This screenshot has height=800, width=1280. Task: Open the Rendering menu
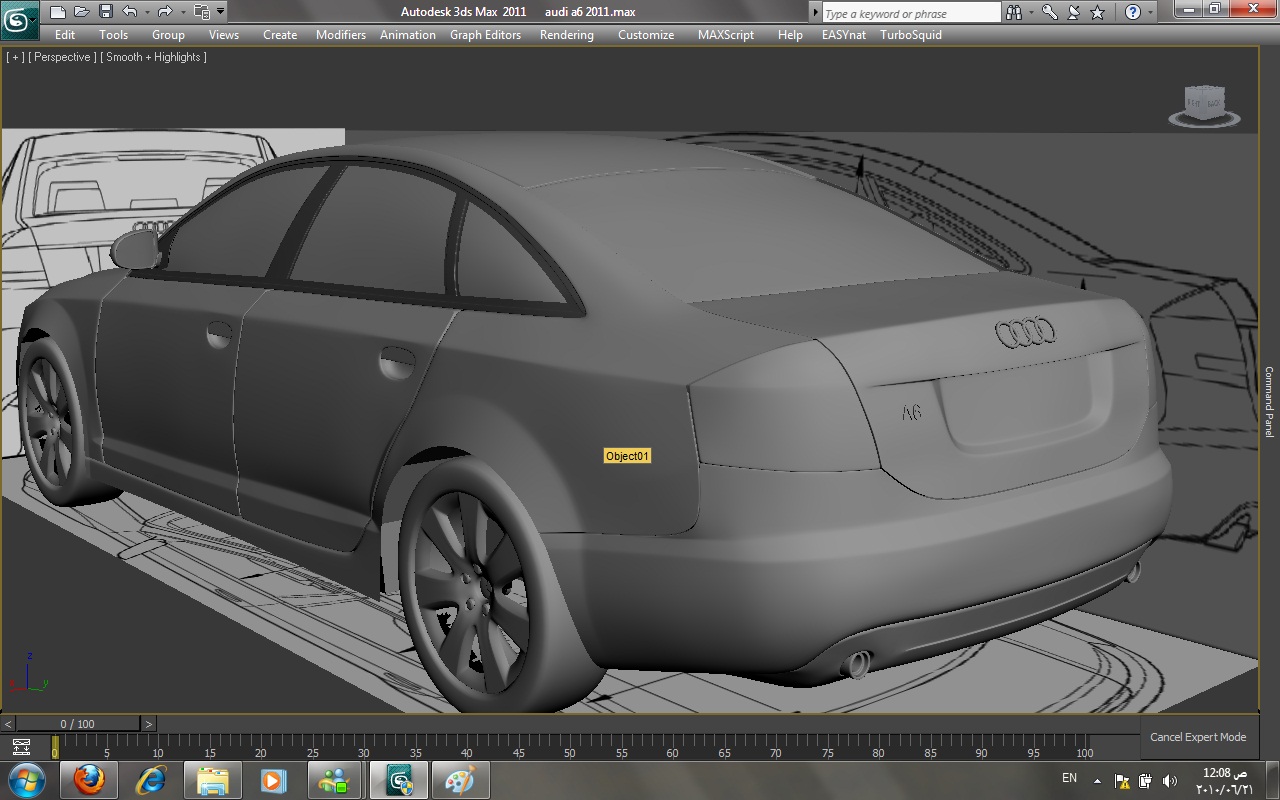[567, 35]
